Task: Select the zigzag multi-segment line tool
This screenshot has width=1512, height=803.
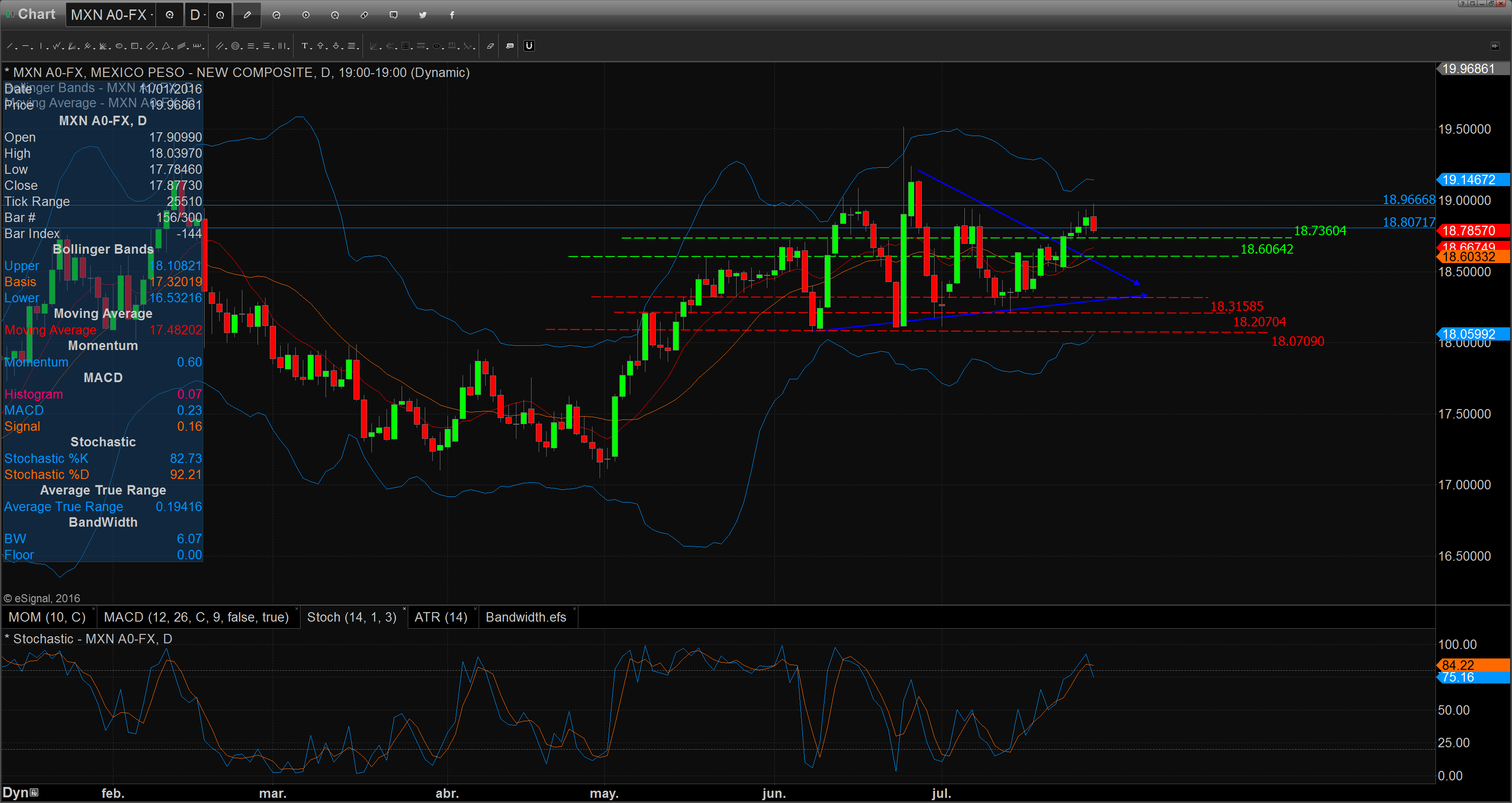Action: [x=56, y=46]
